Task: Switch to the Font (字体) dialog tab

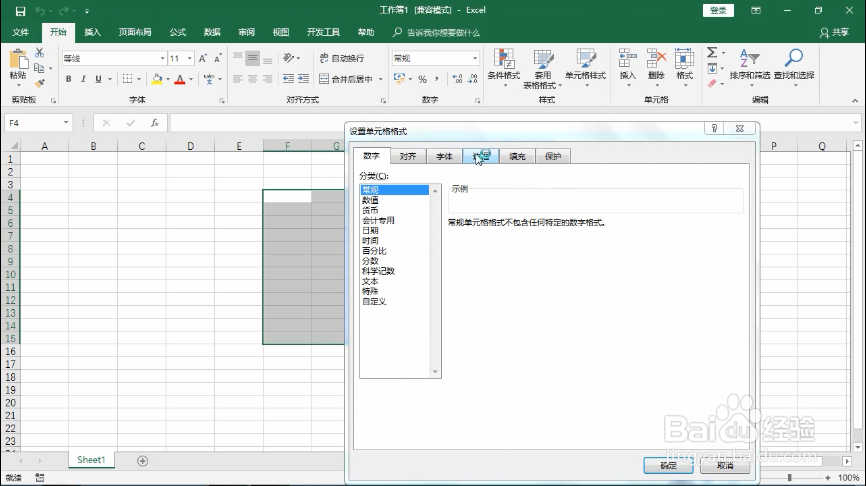Action: point(444,156)
